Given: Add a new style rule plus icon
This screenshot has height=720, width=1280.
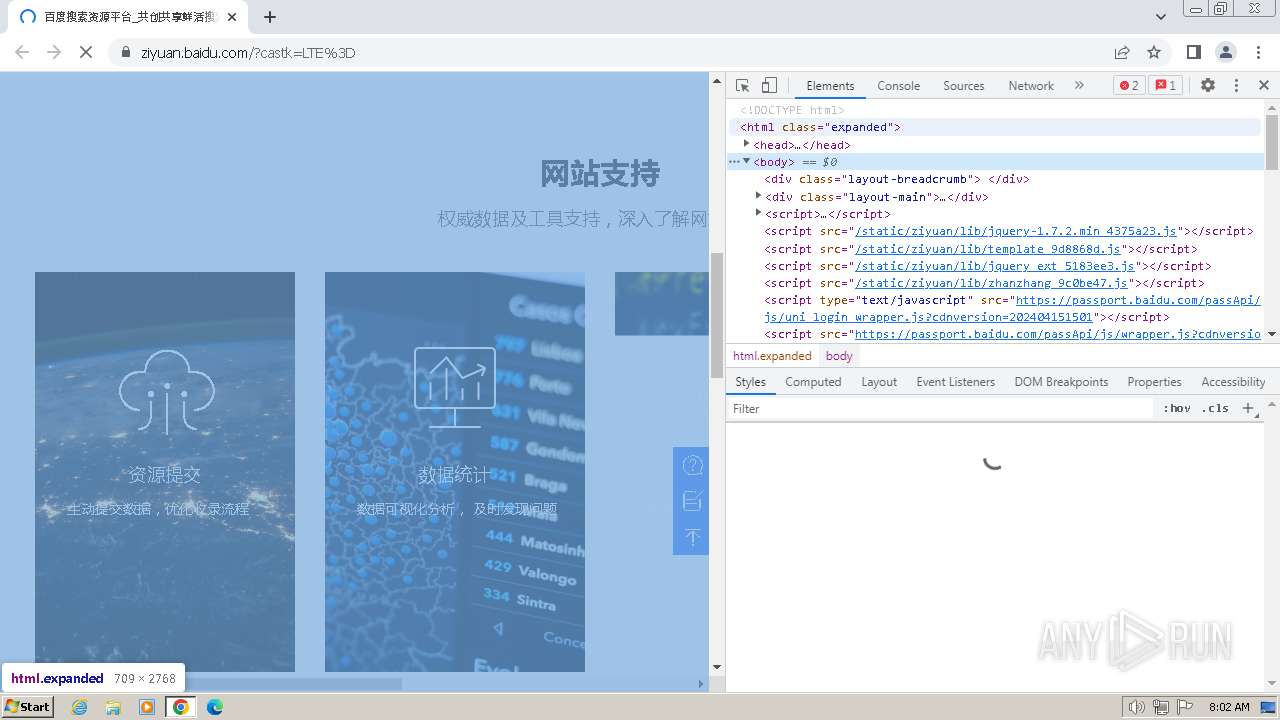Looking at the screenshot, I should pyautogui.click(x=1247, y=409).
